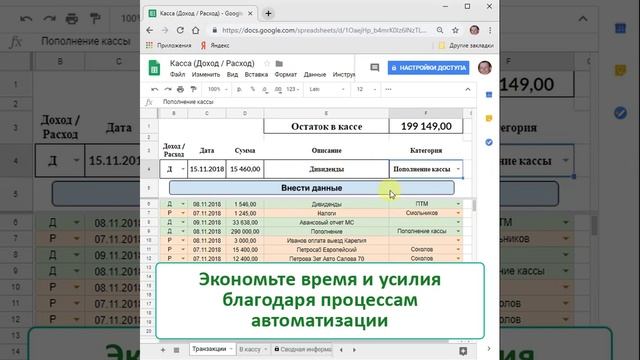Click the Google account avatar in Sheets

484,67
